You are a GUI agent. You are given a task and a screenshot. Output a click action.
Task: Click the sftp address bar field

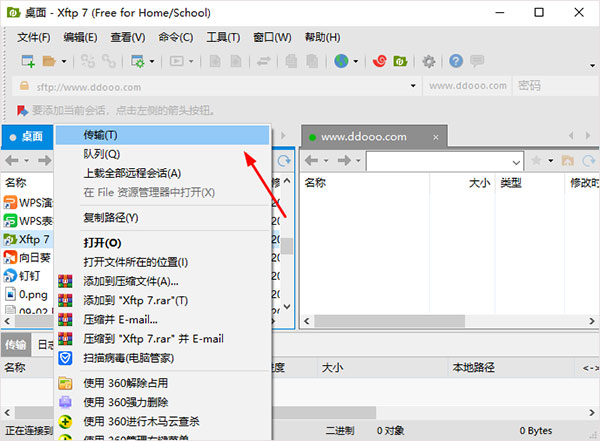(x=215, y=87)
